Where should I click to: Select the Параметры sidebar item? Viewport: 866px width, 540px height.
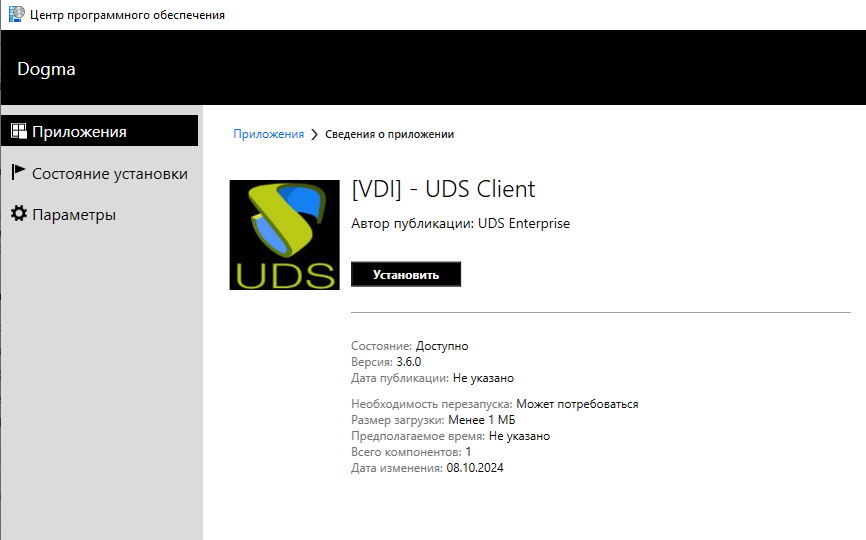(73, 215)
